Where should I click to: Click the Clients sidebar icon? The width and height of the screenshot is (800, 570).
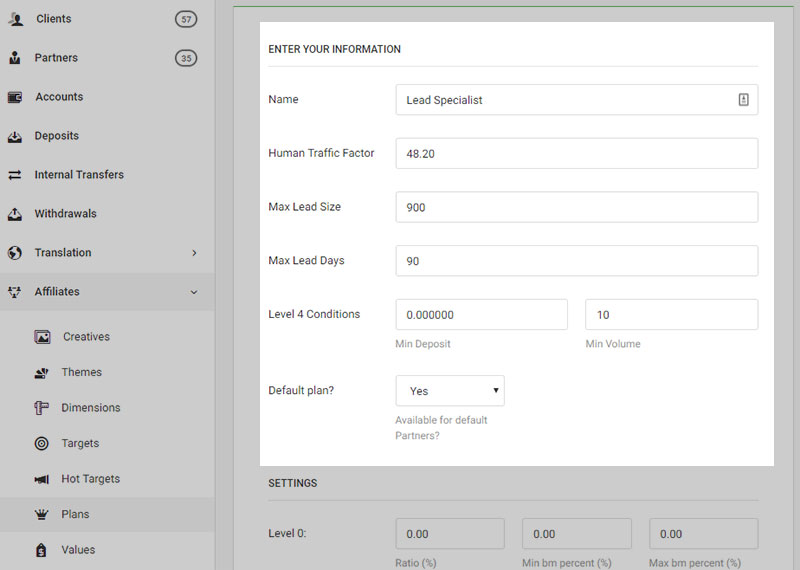15,19
